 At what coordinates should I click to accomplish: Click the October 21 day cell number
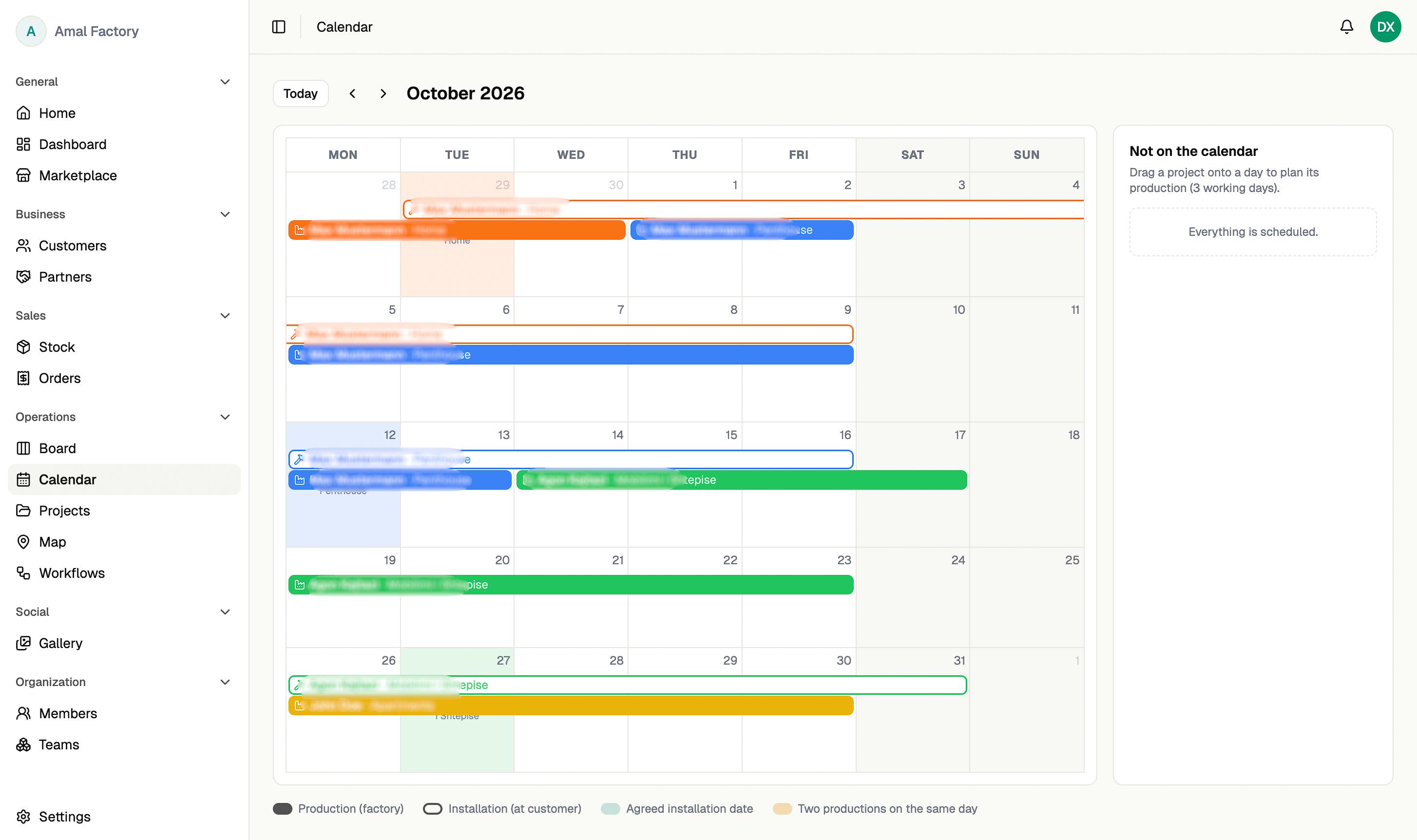(617, 560)
